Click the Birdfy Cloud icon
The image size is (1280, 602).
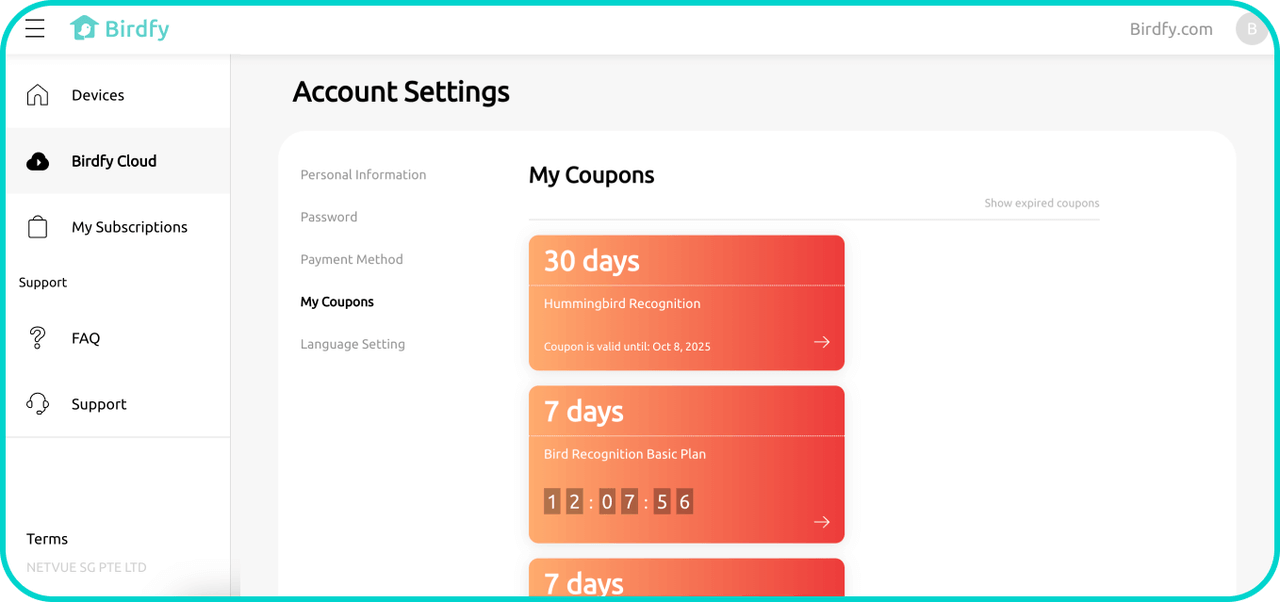(38, 161)
